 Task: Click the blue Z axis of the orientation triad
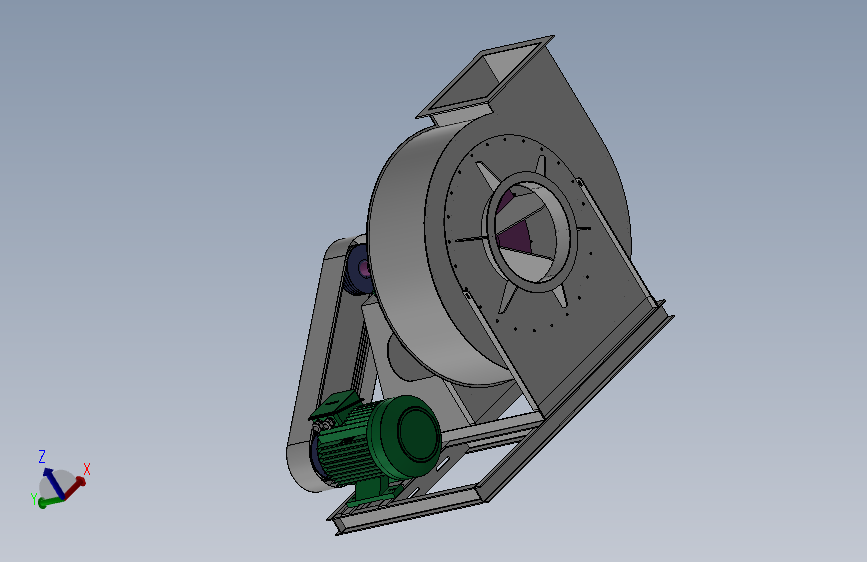pyautogui.click(x=54, y=482)
